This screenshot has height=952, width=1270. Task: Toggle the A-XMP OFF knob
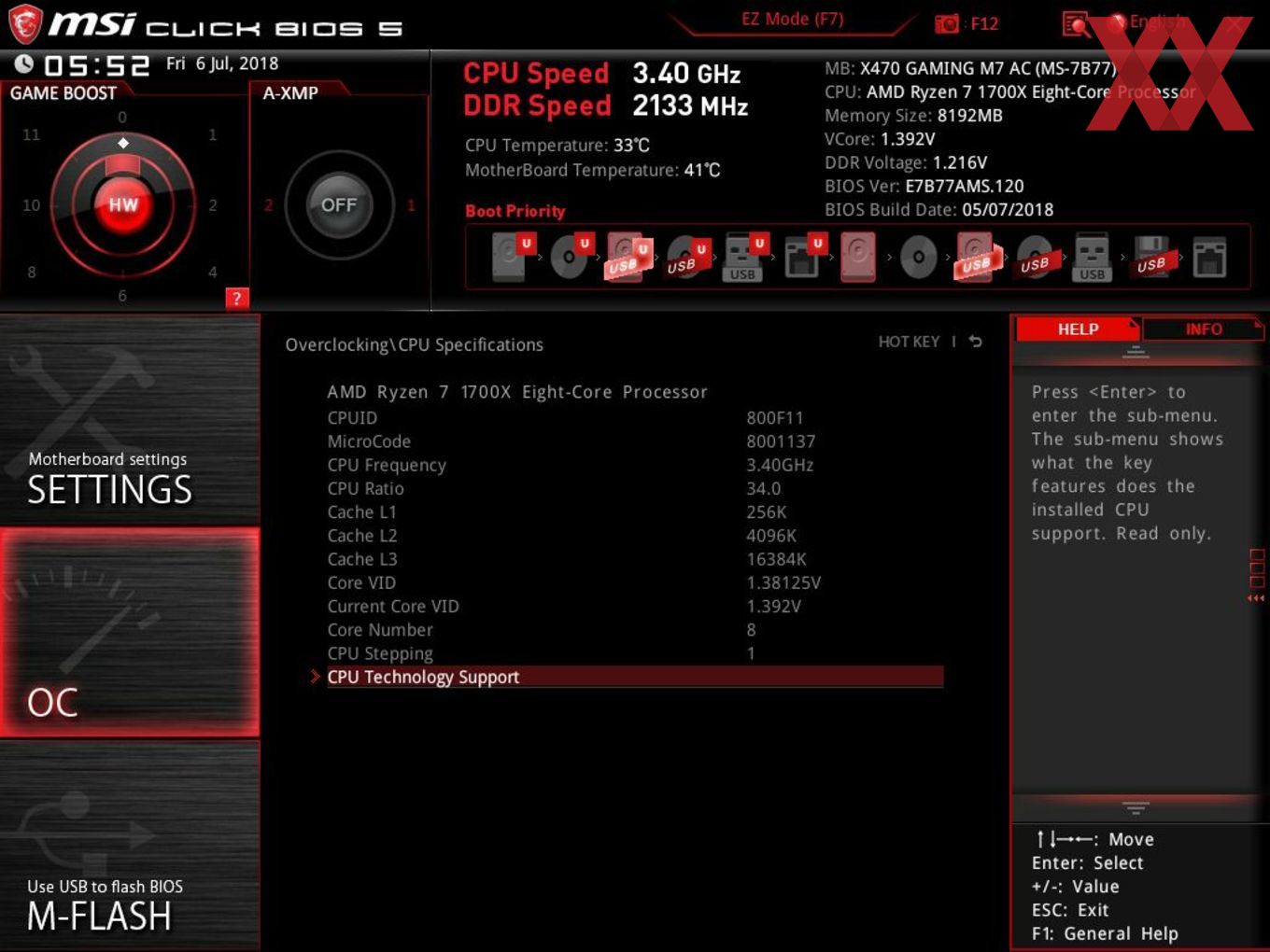pos(339,204)
